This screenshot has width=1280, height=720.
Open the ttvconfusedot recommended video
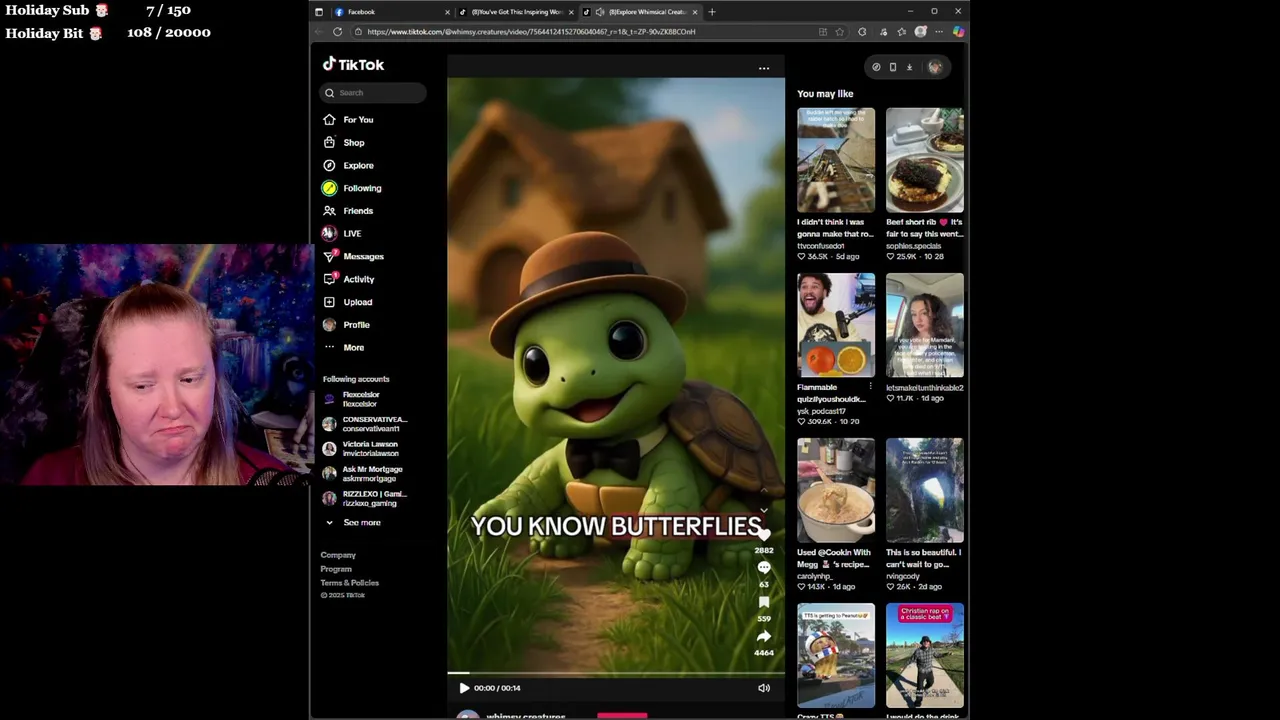[836, 160]
